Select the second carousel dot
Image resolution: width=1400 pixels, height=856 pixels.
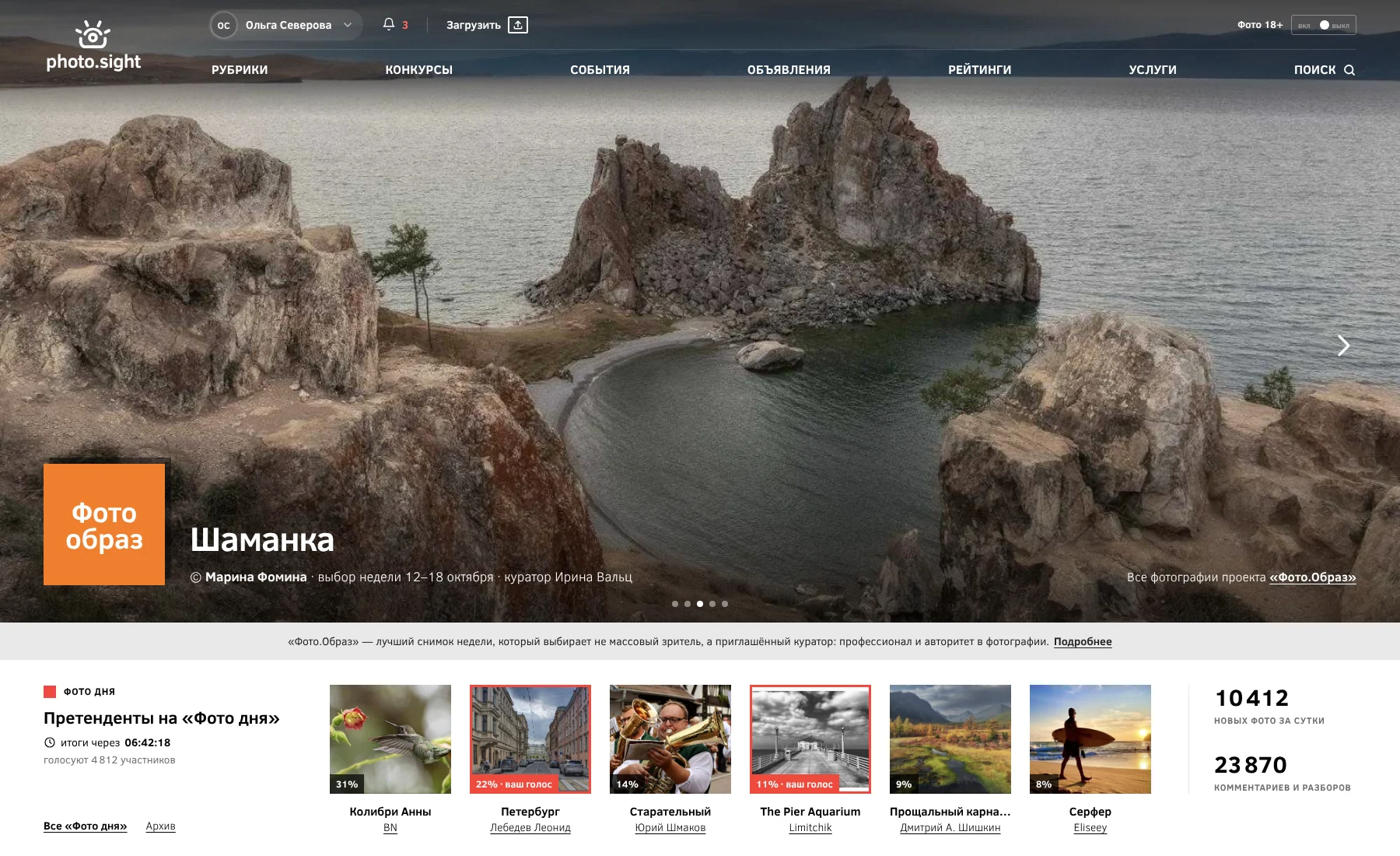pyautogui.click(x=688, y=604)
